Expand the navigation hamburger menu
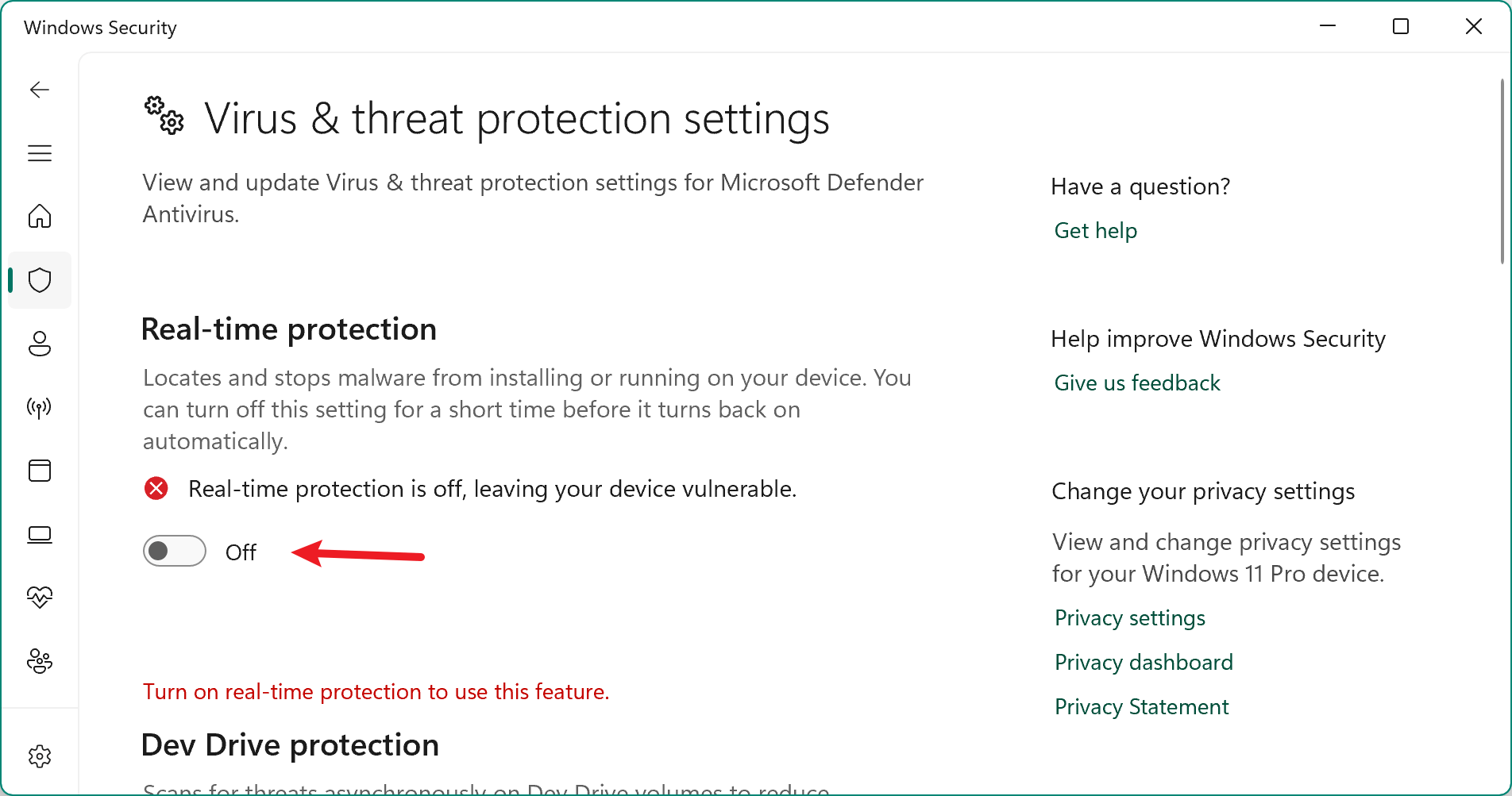 click(39, 153)
